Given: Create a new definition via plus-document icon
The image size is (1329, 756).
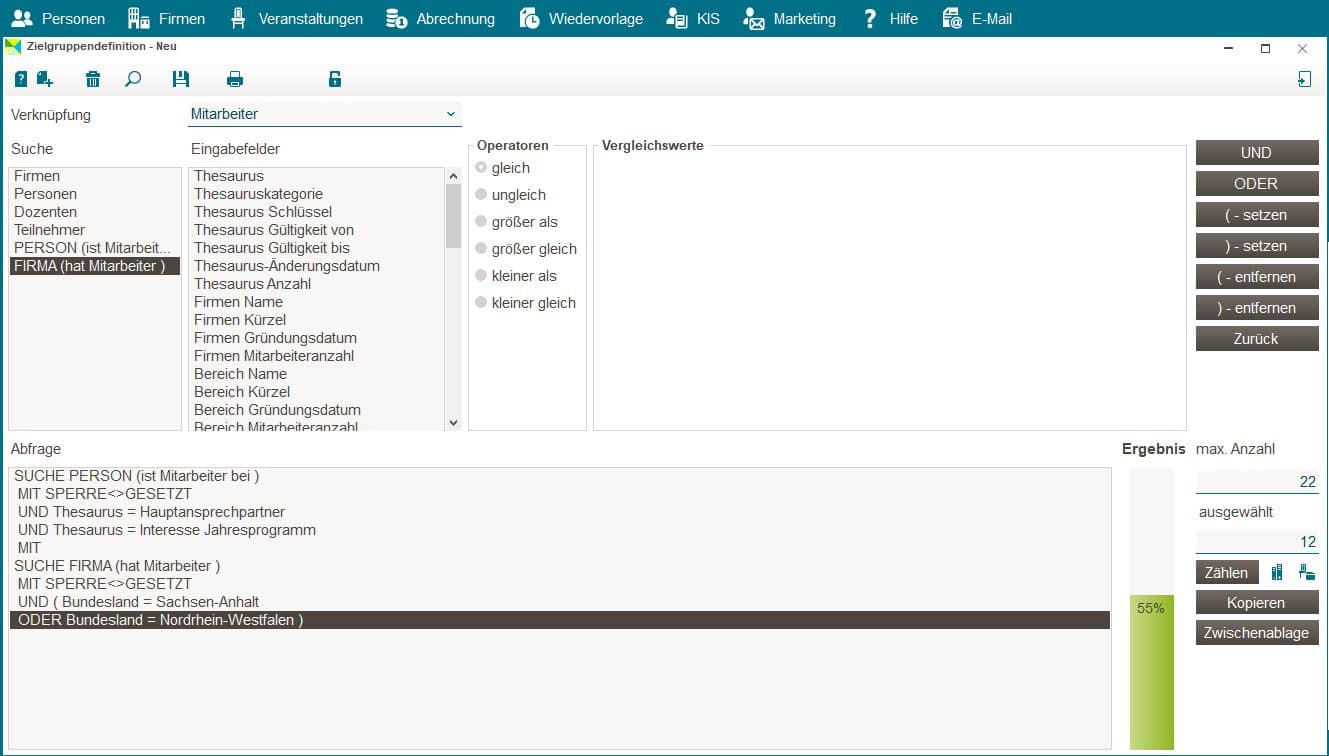Looking at the screenshot, I should (44, 79).
